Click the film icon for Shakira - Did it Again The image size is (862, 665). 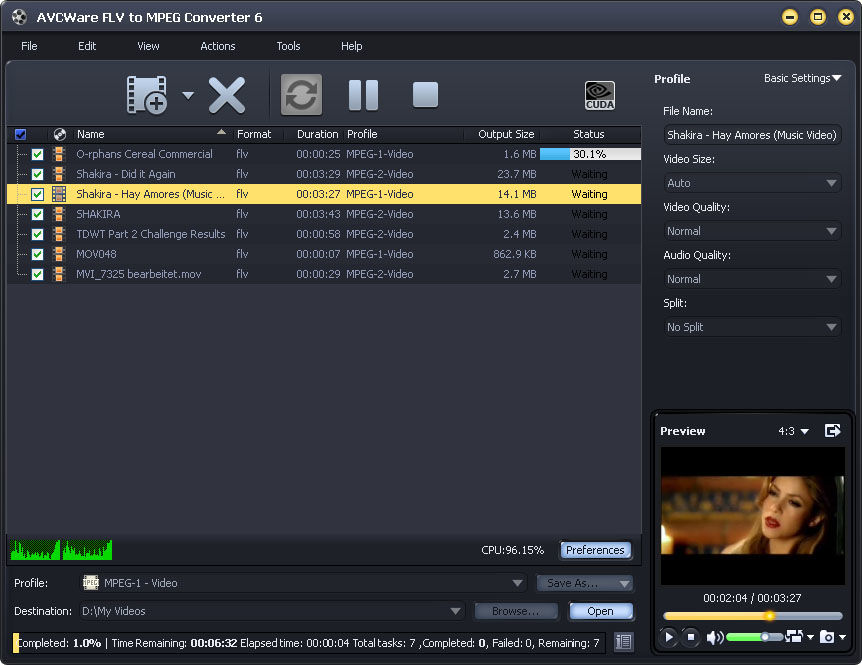point(59,174)
